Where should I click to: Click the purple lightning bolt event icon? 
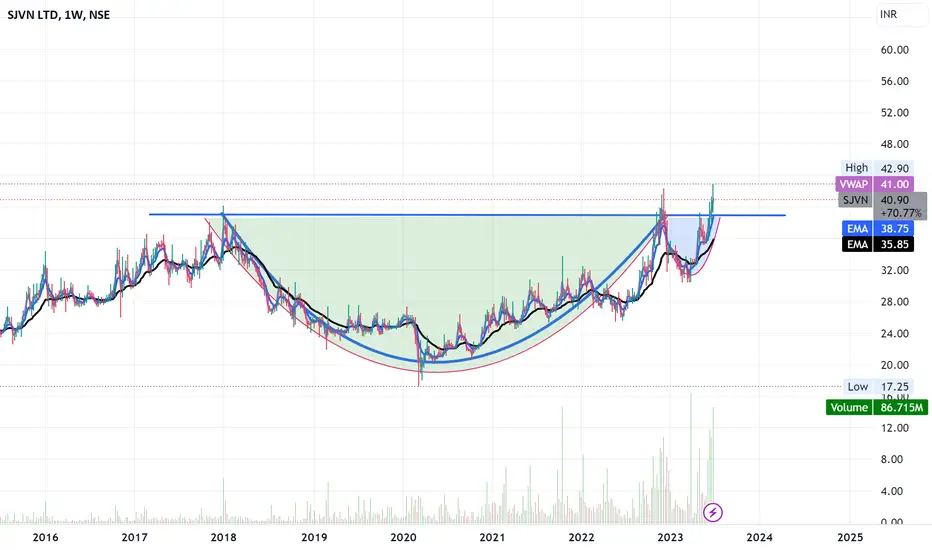point(713,512)
